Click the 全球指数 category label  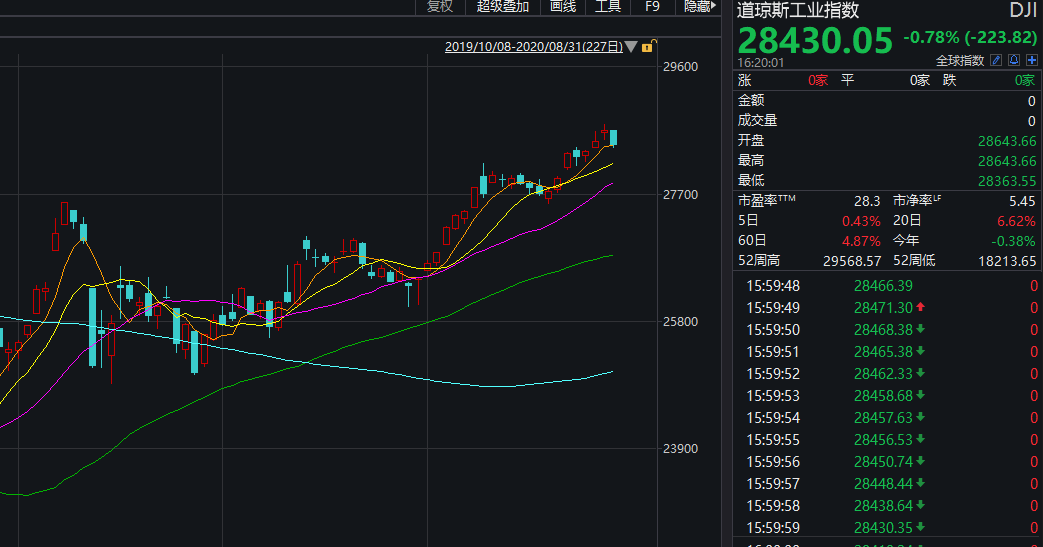(x=960, y=61)
